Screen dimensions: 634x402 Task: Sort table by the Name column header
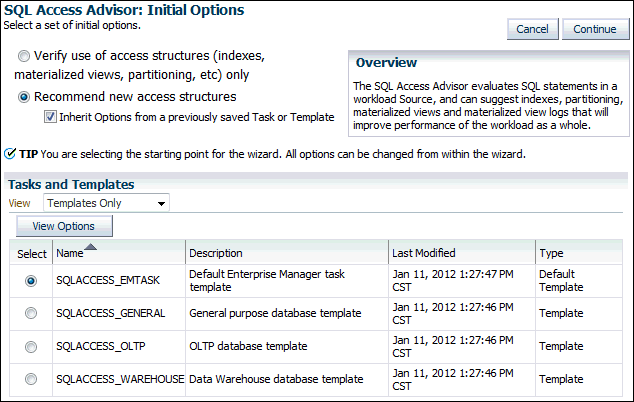click(x=70, y=254)
